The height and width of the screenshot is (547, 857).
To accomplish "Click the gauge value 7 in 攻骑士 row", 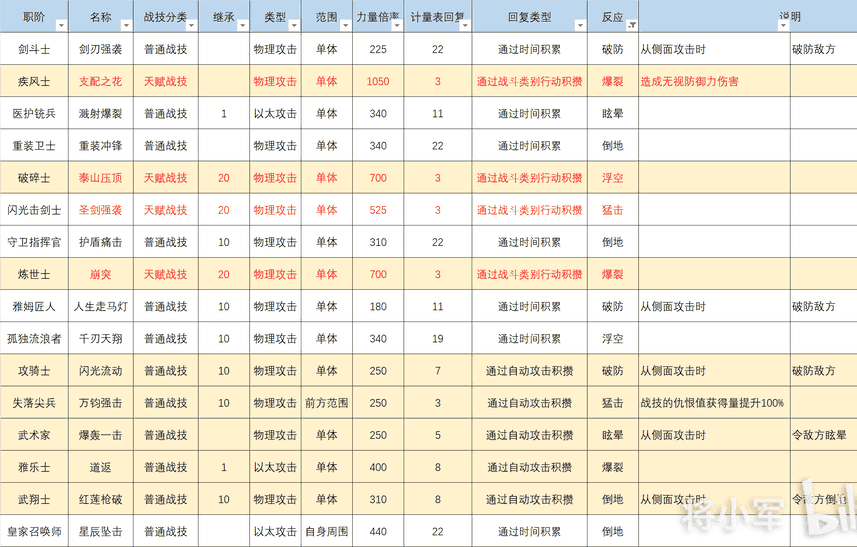I will [x=437, y=371].
